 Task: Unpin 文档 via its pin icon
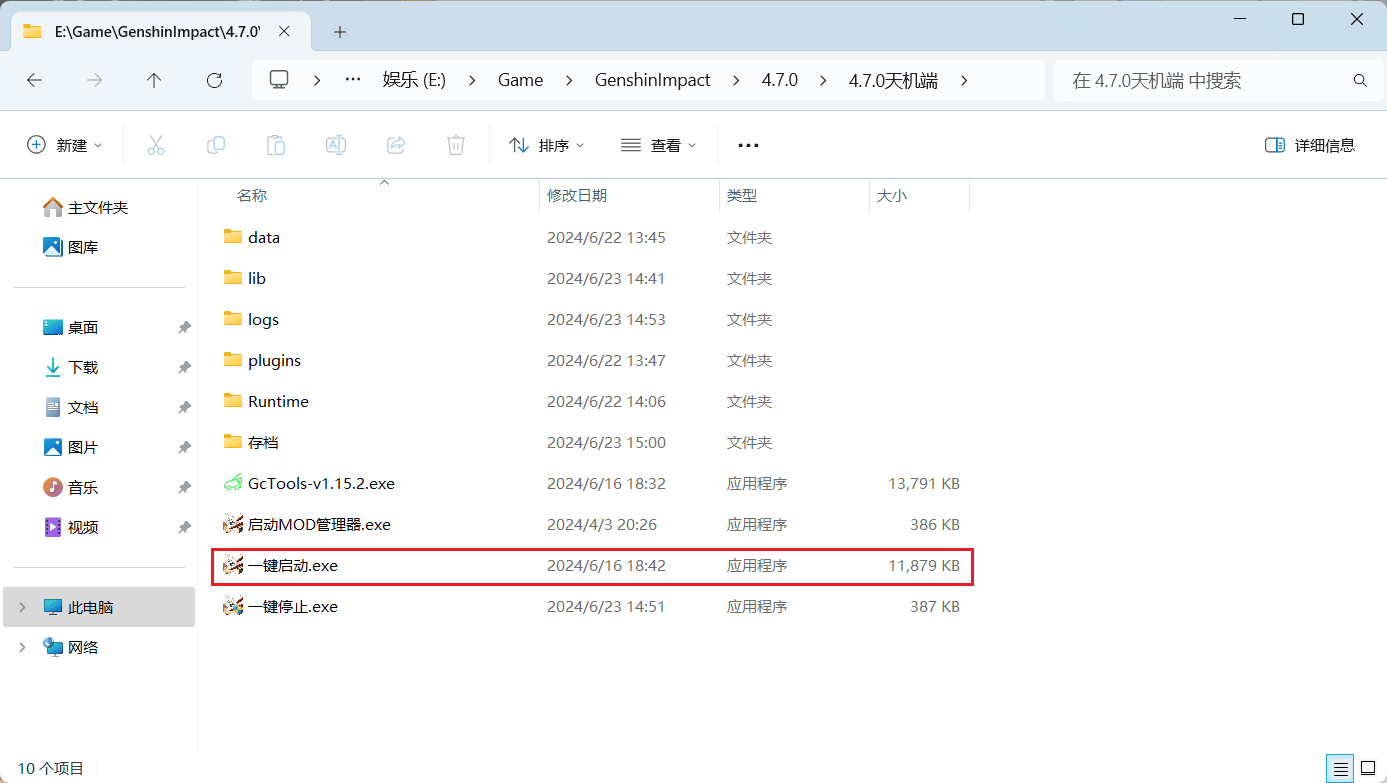184,407
